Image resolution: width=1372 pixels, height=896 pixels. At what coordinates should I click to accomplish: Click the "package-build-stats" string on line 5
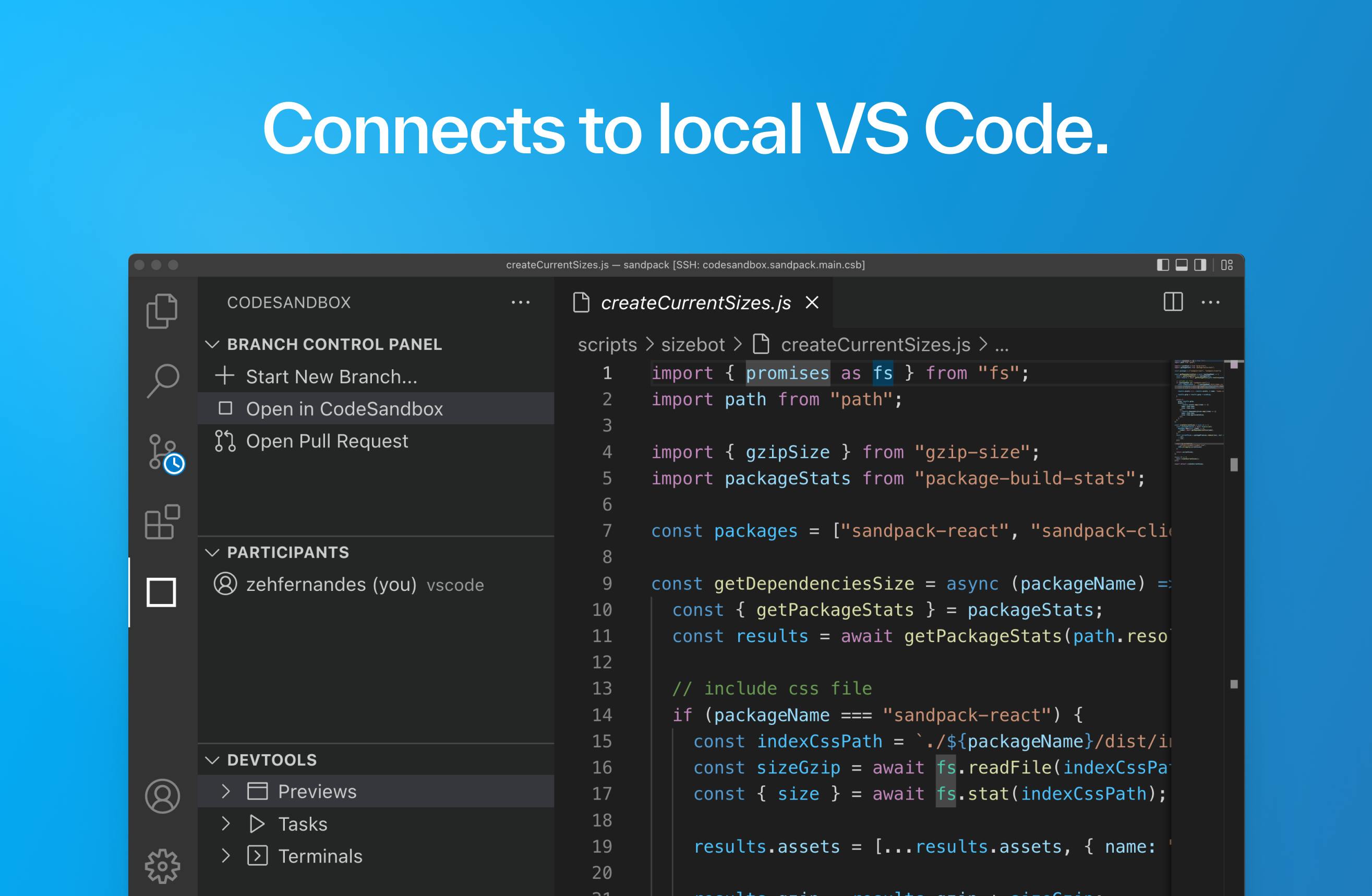(x=1025, y=478)
